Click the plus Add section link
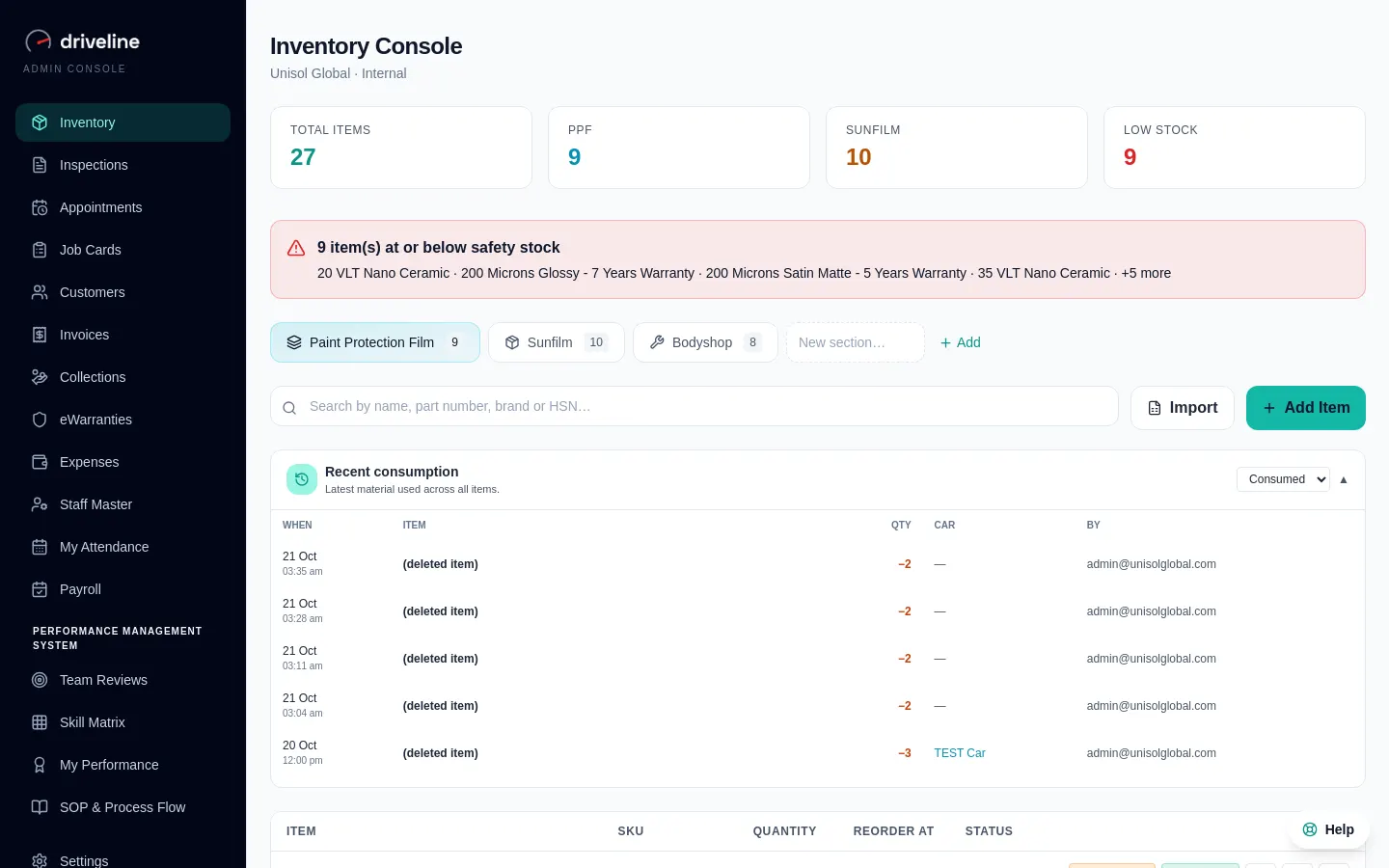The height and width of the screenshot is (868, 1389). tap(960, 342)
